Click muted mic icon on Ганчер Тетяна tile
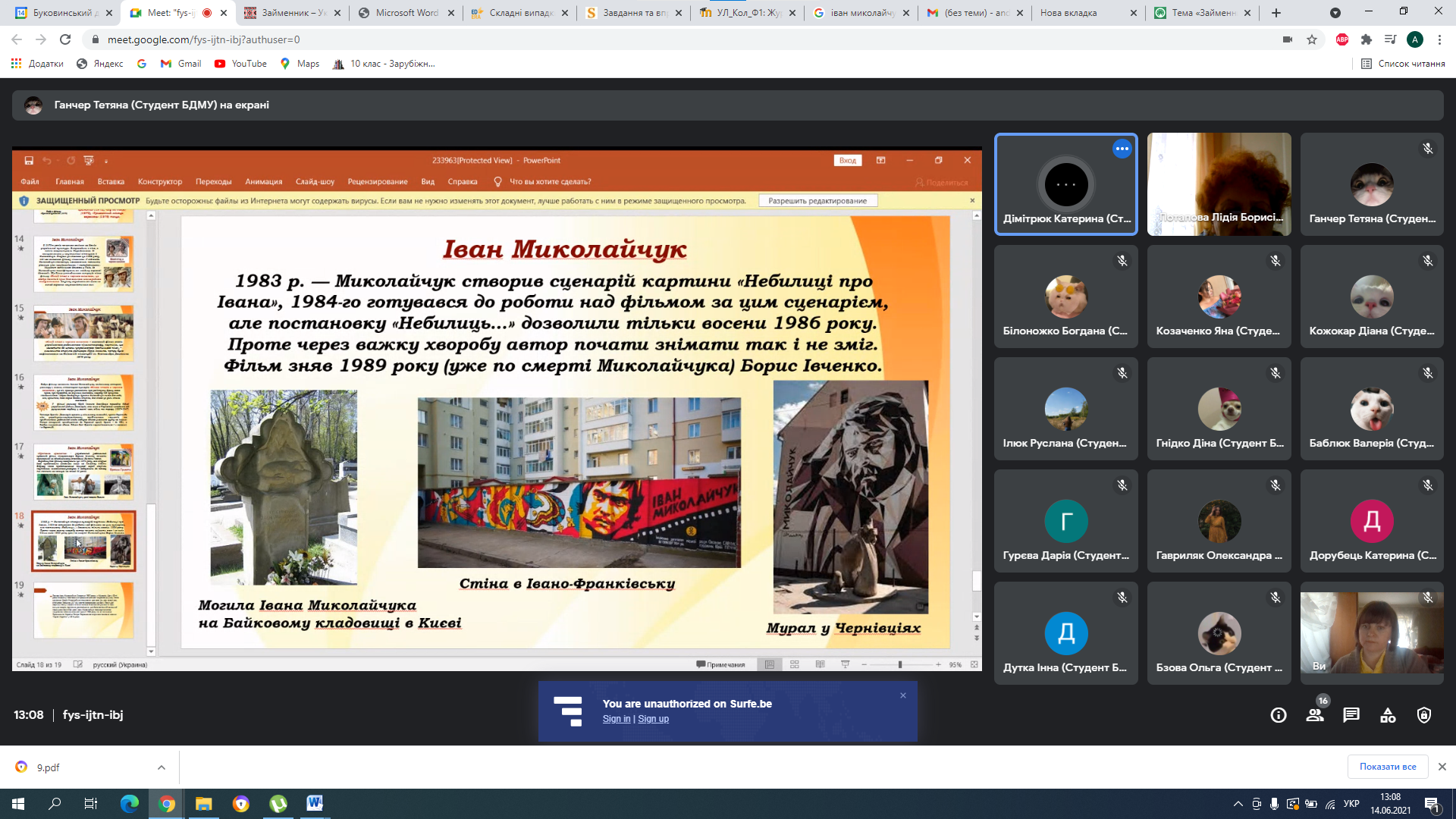The width and height of the screenshot is (1456, 819). pos(1428,149)
